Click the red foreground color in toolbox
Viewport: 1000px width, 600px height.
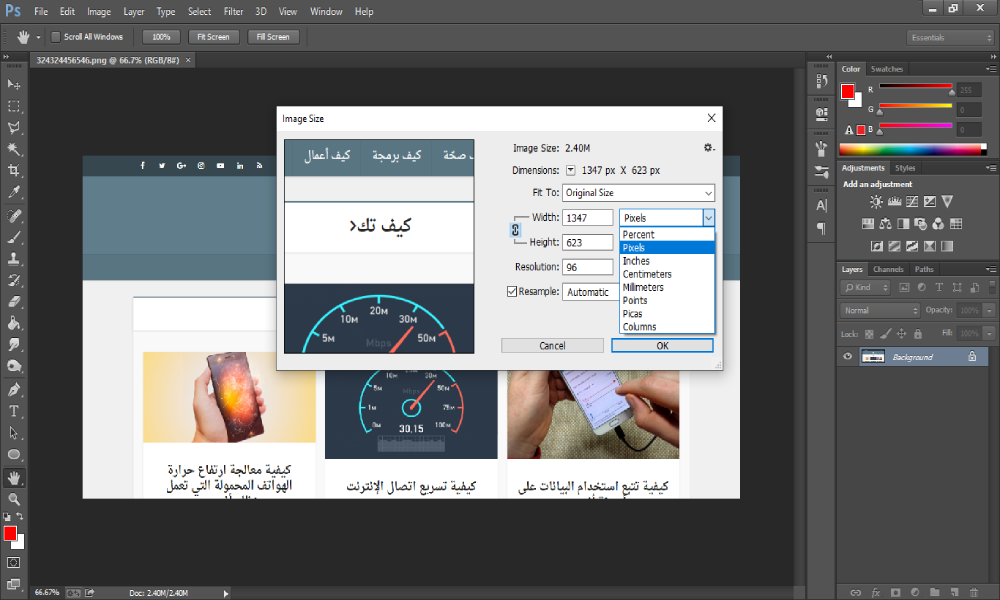[x=10, y=534]
